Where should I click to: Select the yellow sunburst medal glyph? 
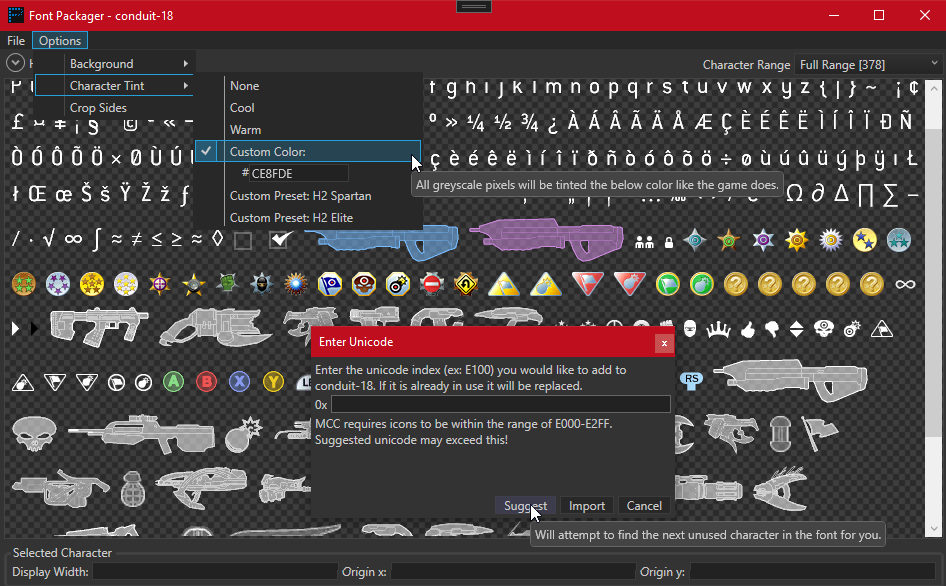tap(796, 240)
